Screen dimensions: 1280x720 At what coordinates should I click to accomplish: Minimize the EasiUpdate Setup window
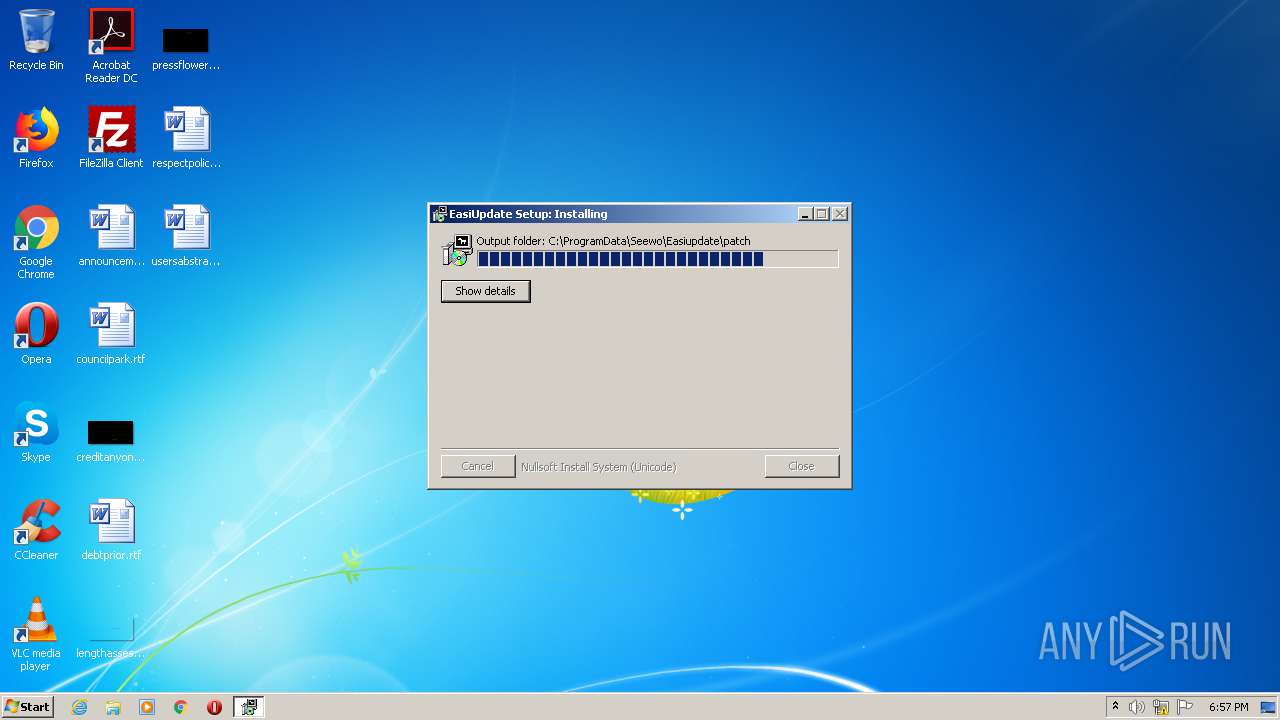click(805, 214)
